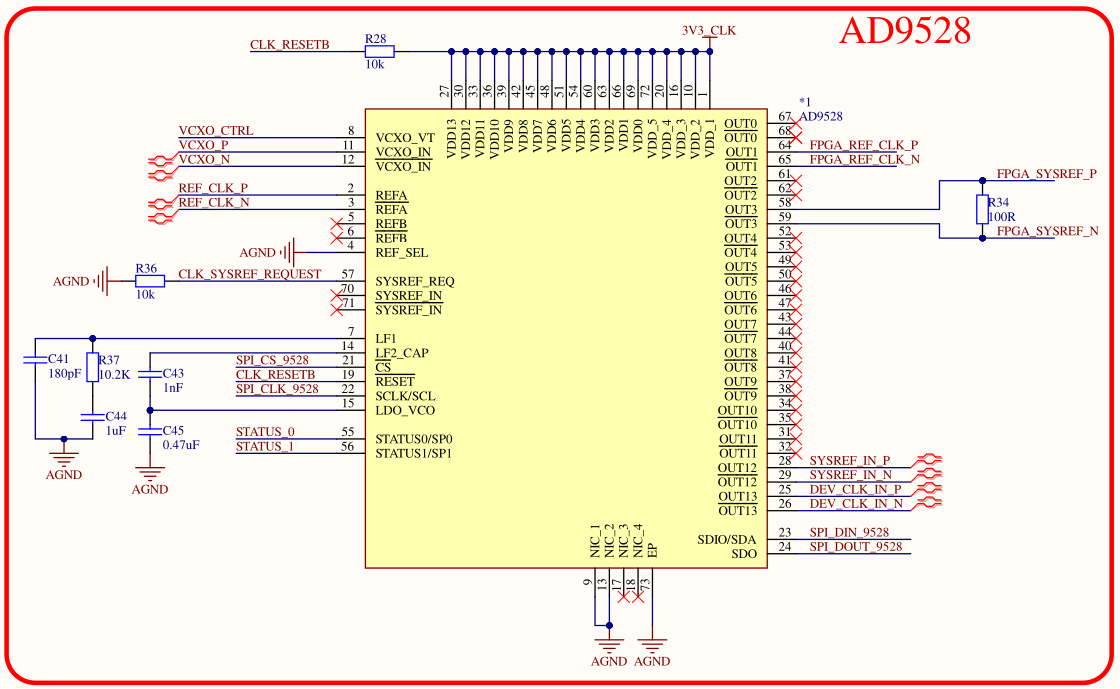Select the CLK_RESETB net label beside R28
The height and width of the screenshot is (689, 1120).
click(289, 44)
